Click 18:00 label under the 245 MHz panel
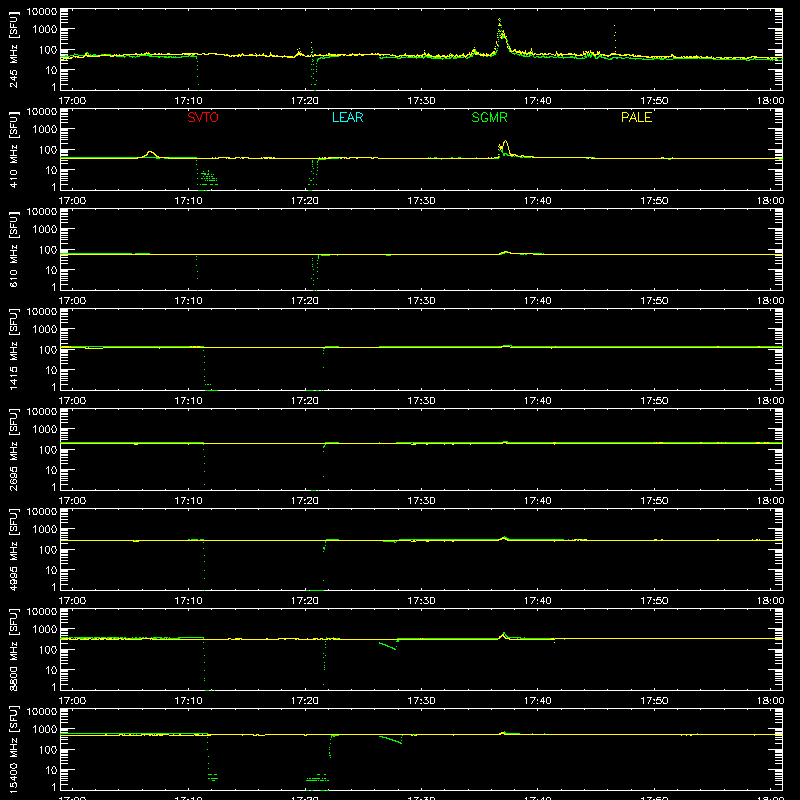 point(770,101)
